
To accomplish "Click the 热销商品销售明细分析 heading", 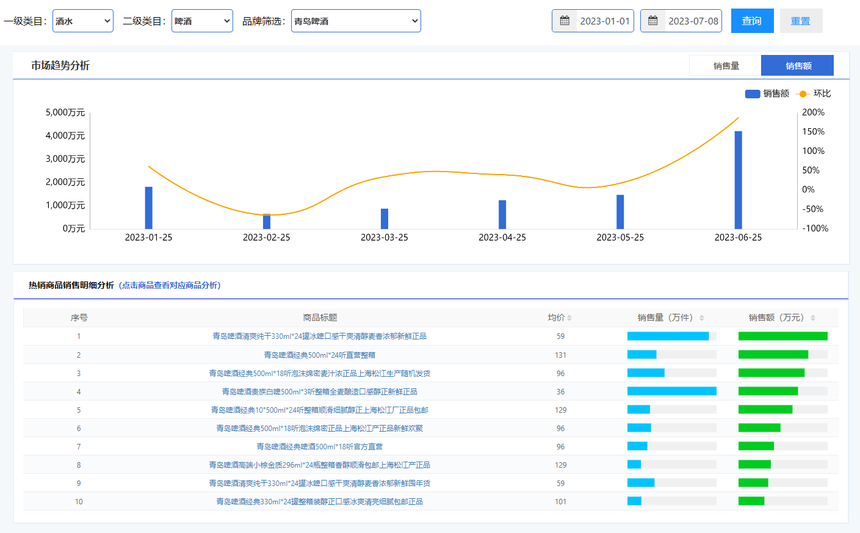I will point(71,285).
